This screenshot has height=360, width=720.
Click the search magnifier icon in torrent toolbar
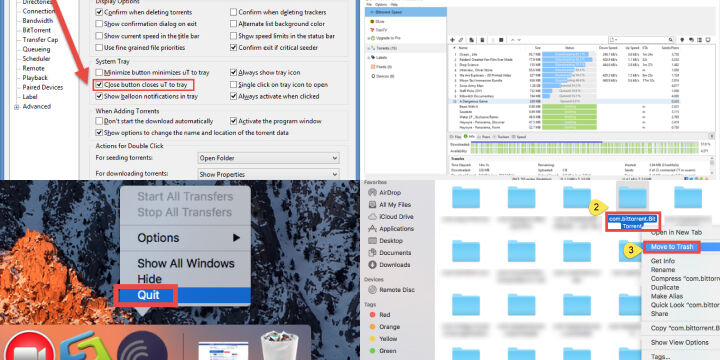tap(670, 40)
